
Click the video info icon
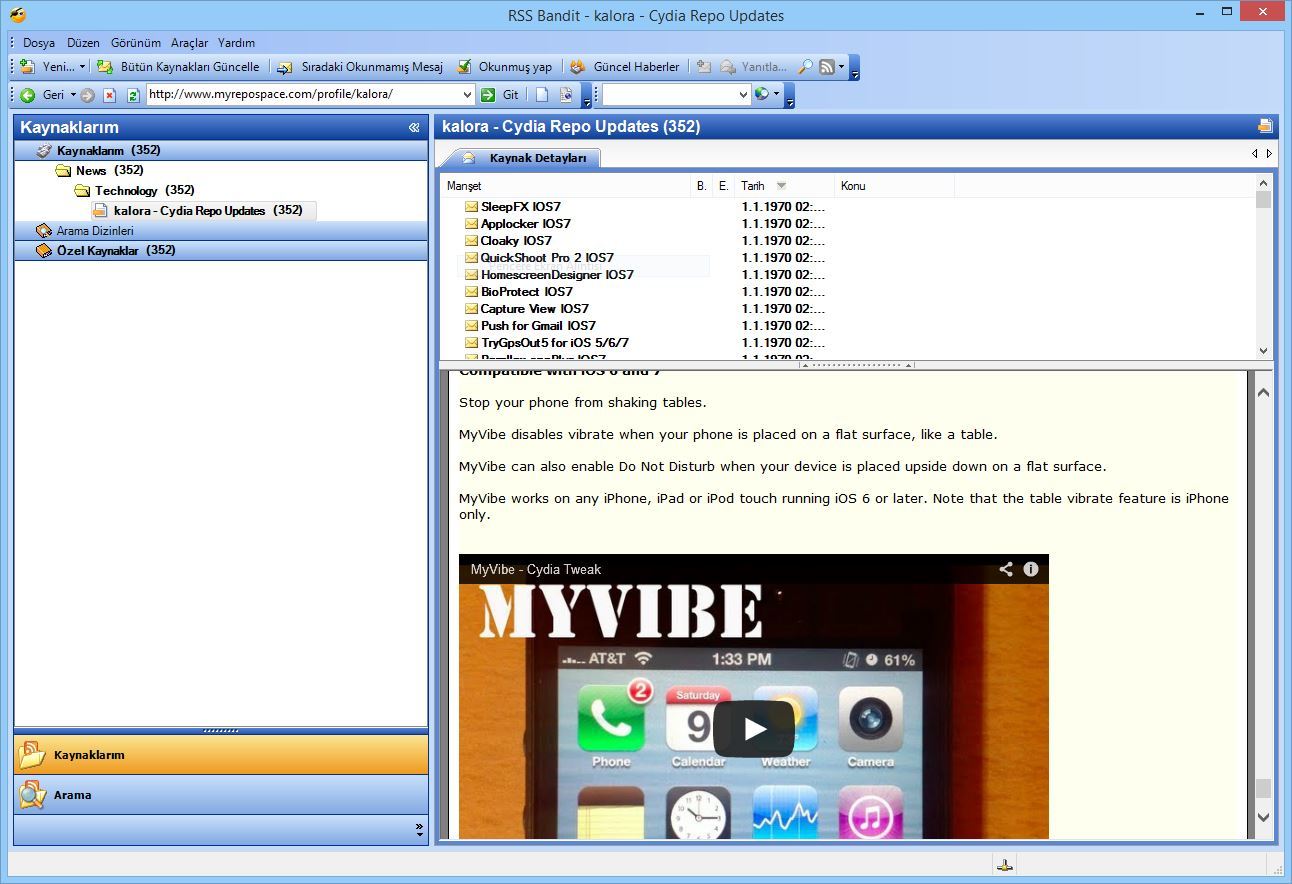click(x=1031, y=569)
